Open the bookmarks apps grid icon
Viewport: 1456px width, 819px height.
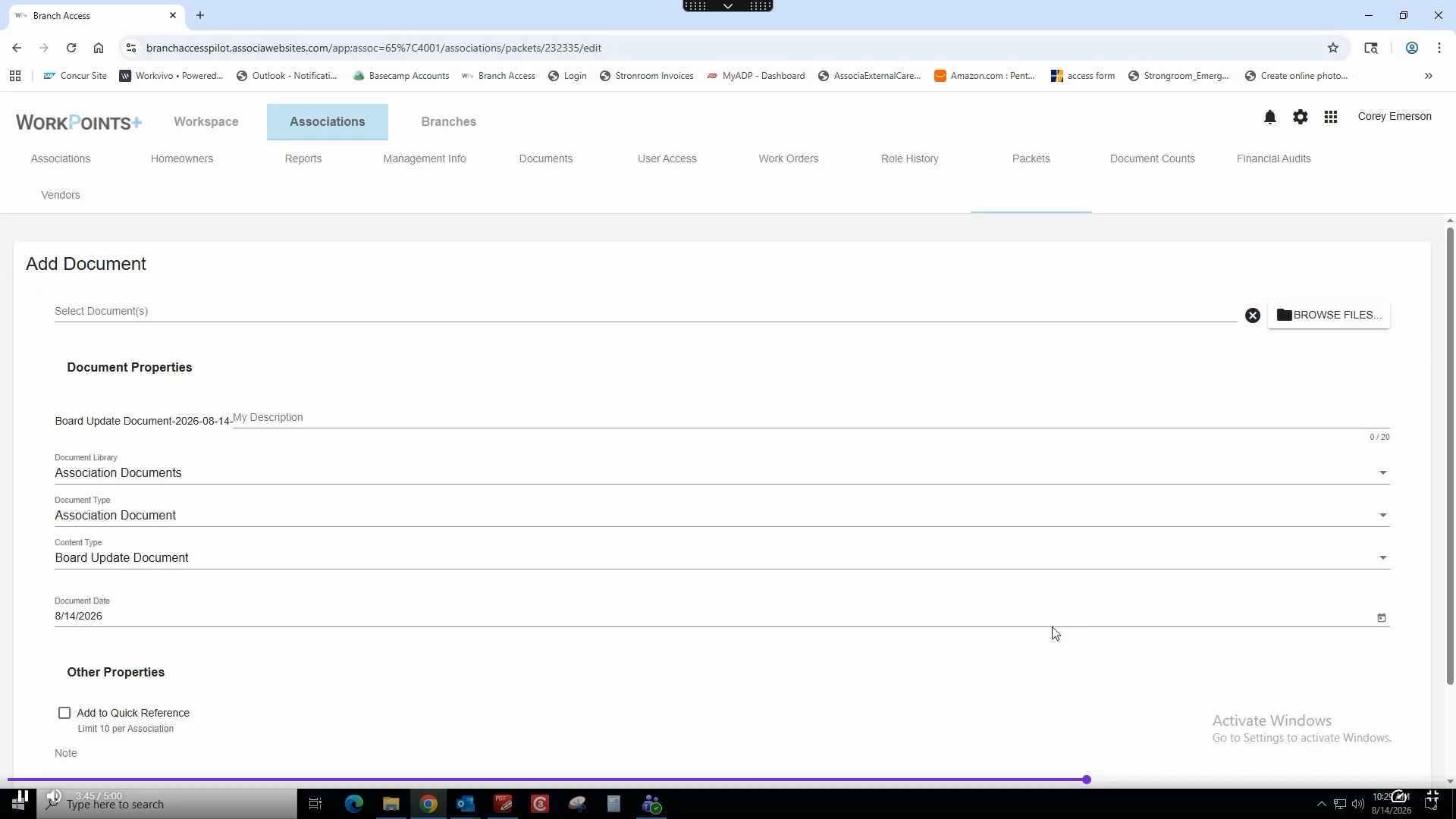click(x=15, y=76)
